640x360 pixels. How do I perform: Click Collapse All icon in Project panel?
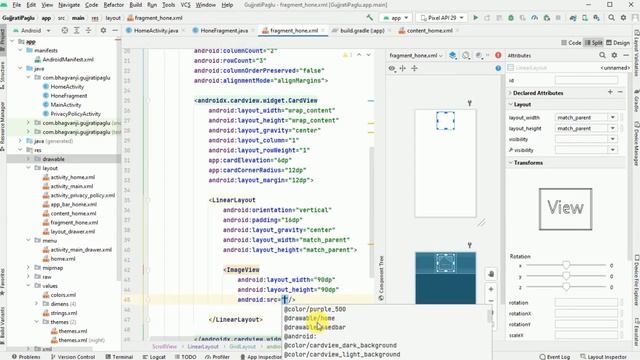[x=88, y=31]
